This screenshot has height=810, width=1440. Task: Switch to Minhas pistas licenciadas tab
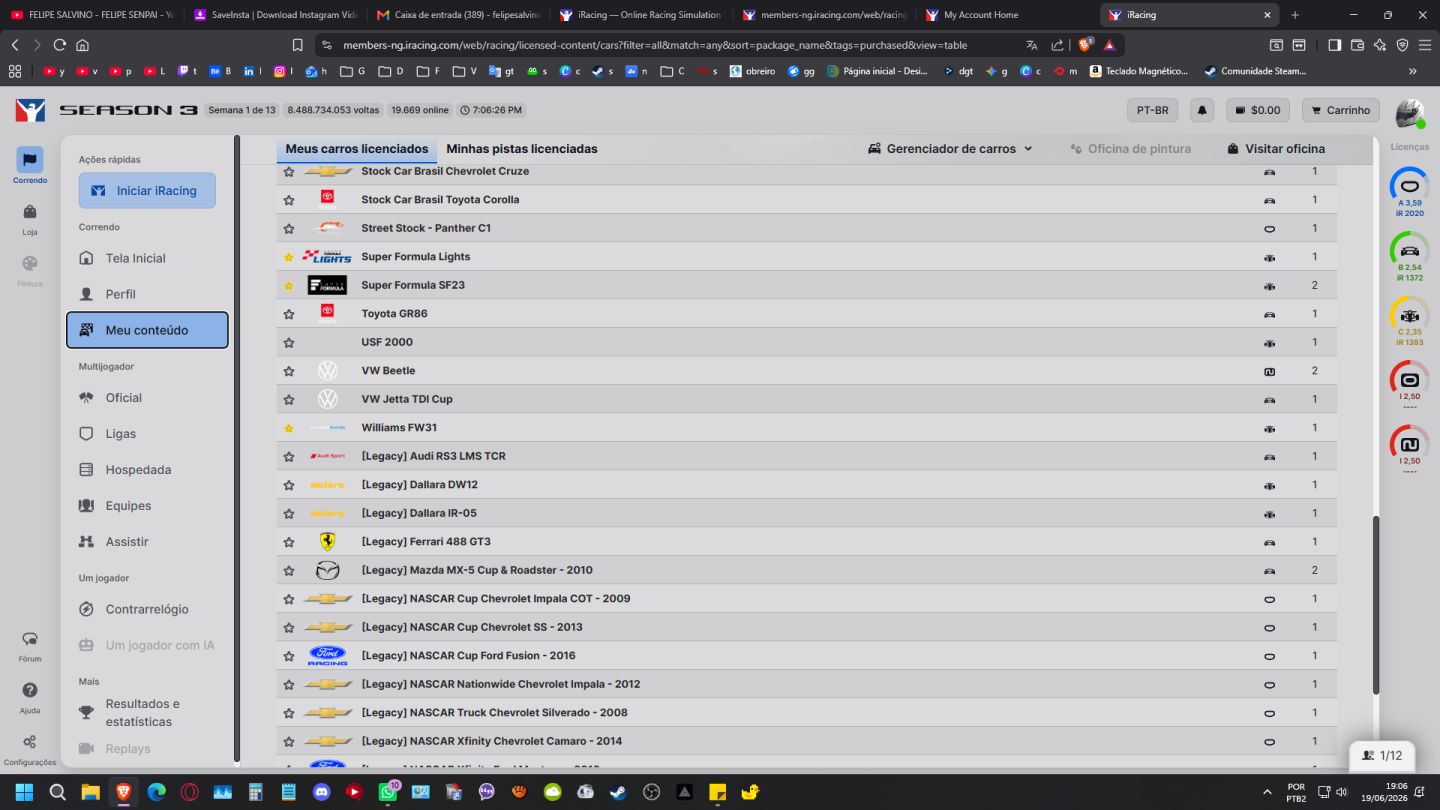point(522,149)
